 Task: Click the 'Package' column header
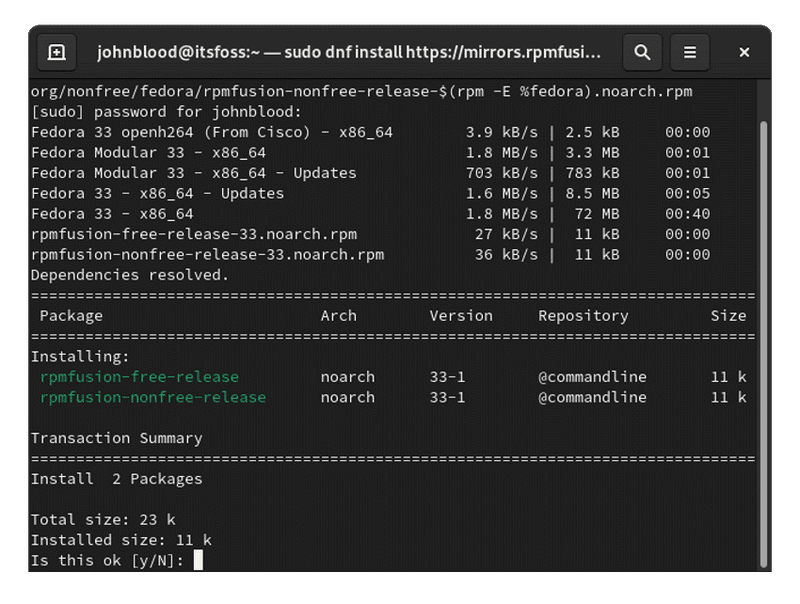[x=71, y=315]
